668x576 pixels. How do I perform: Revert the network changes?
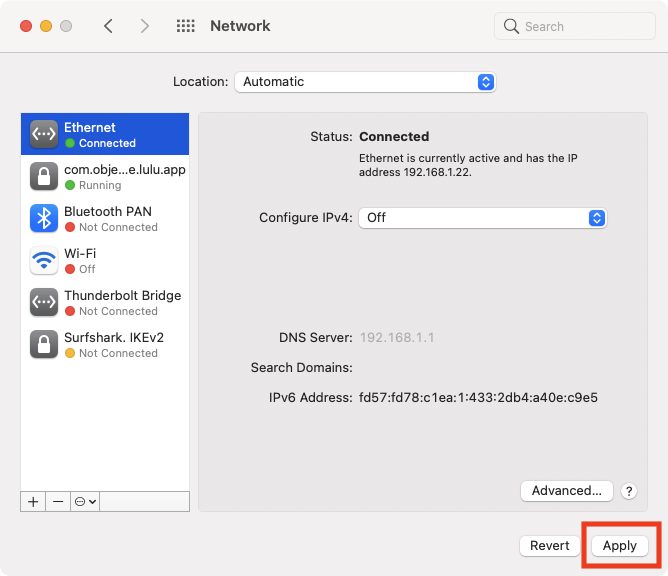[x=550, y=546]
